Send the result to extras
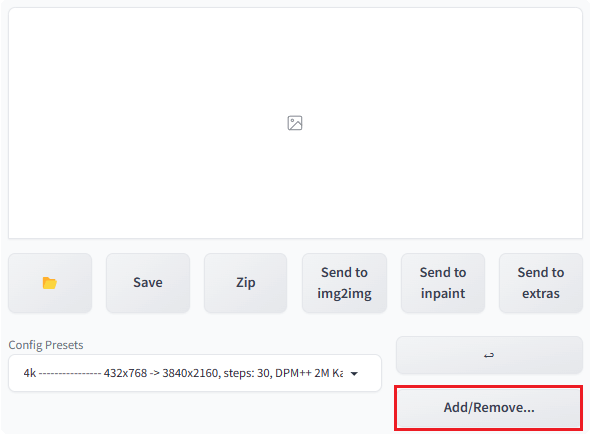Image resolution: width=593 pixels, height=443 pixels. [541, 283]
